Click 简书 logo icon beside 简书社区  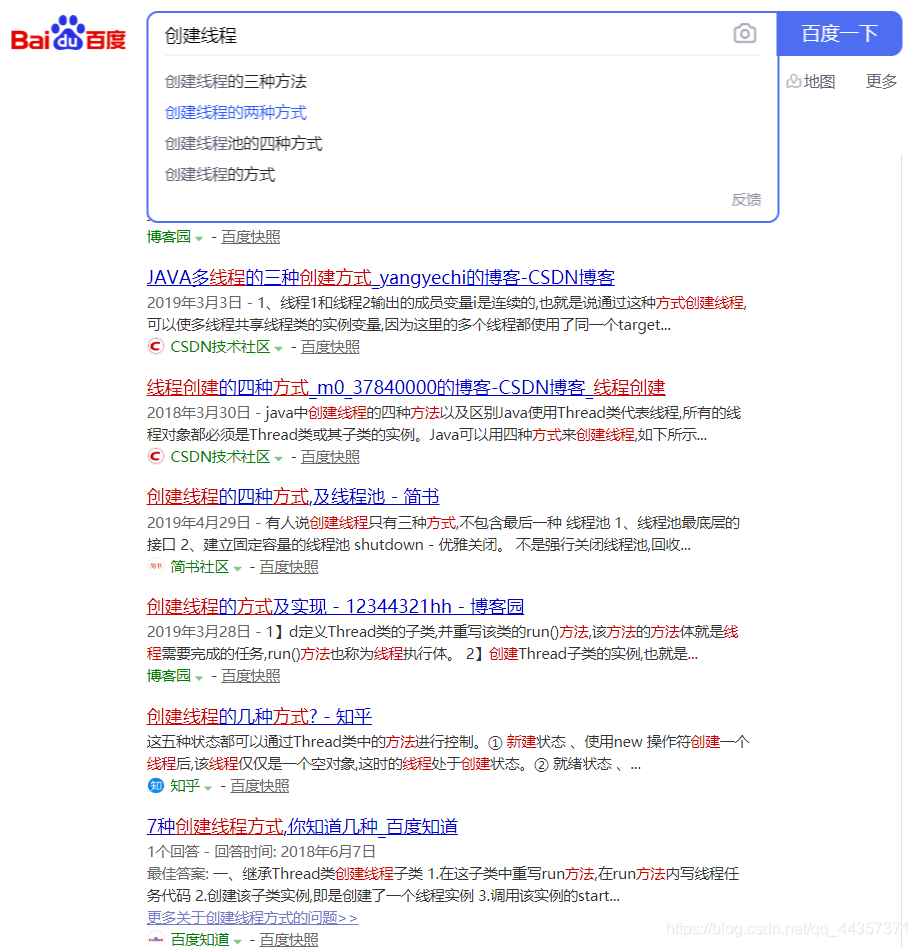point(156,567)
